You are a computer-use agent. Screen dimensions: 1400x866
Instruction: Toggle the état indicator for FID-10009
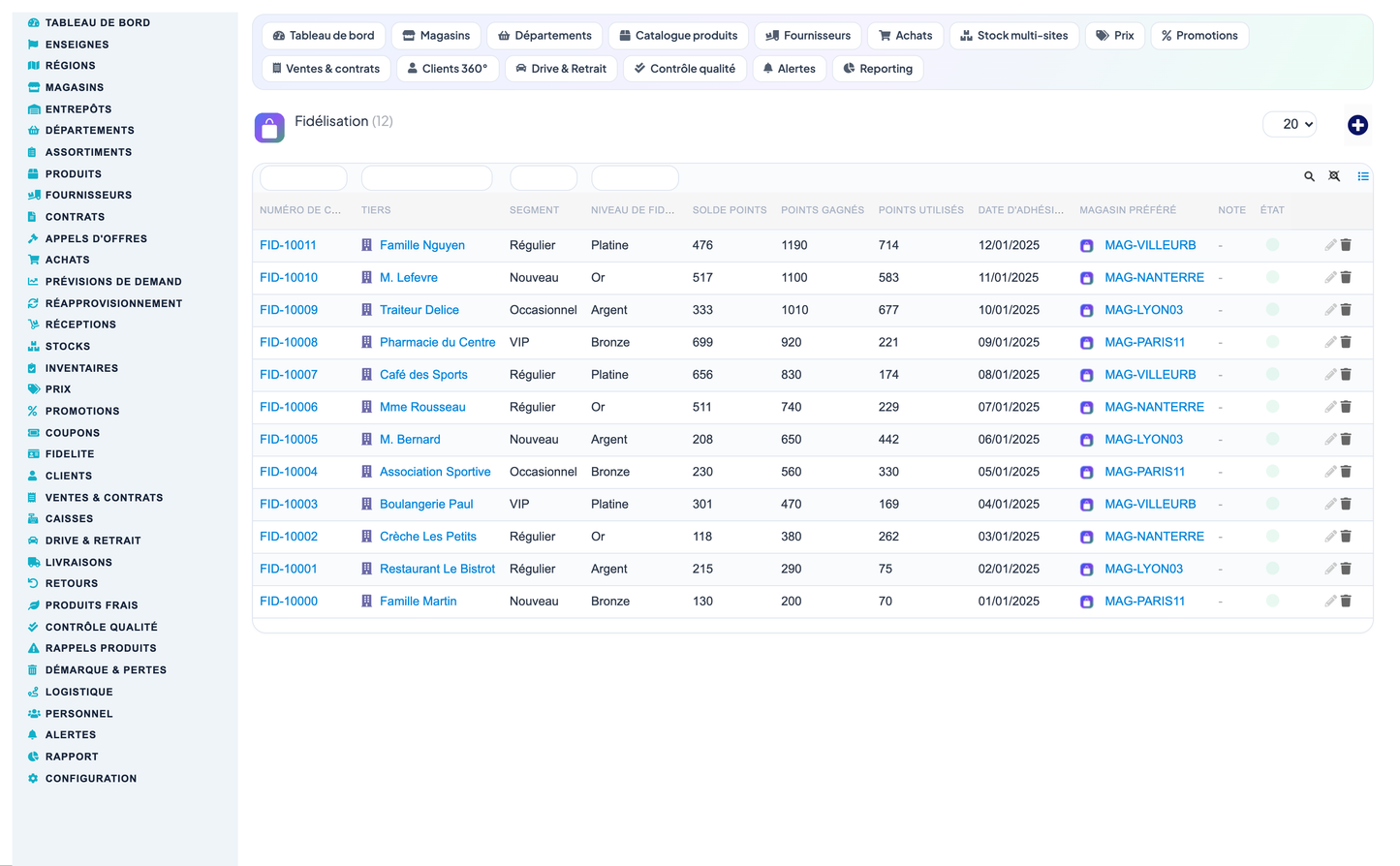[x=1272, y=310]
